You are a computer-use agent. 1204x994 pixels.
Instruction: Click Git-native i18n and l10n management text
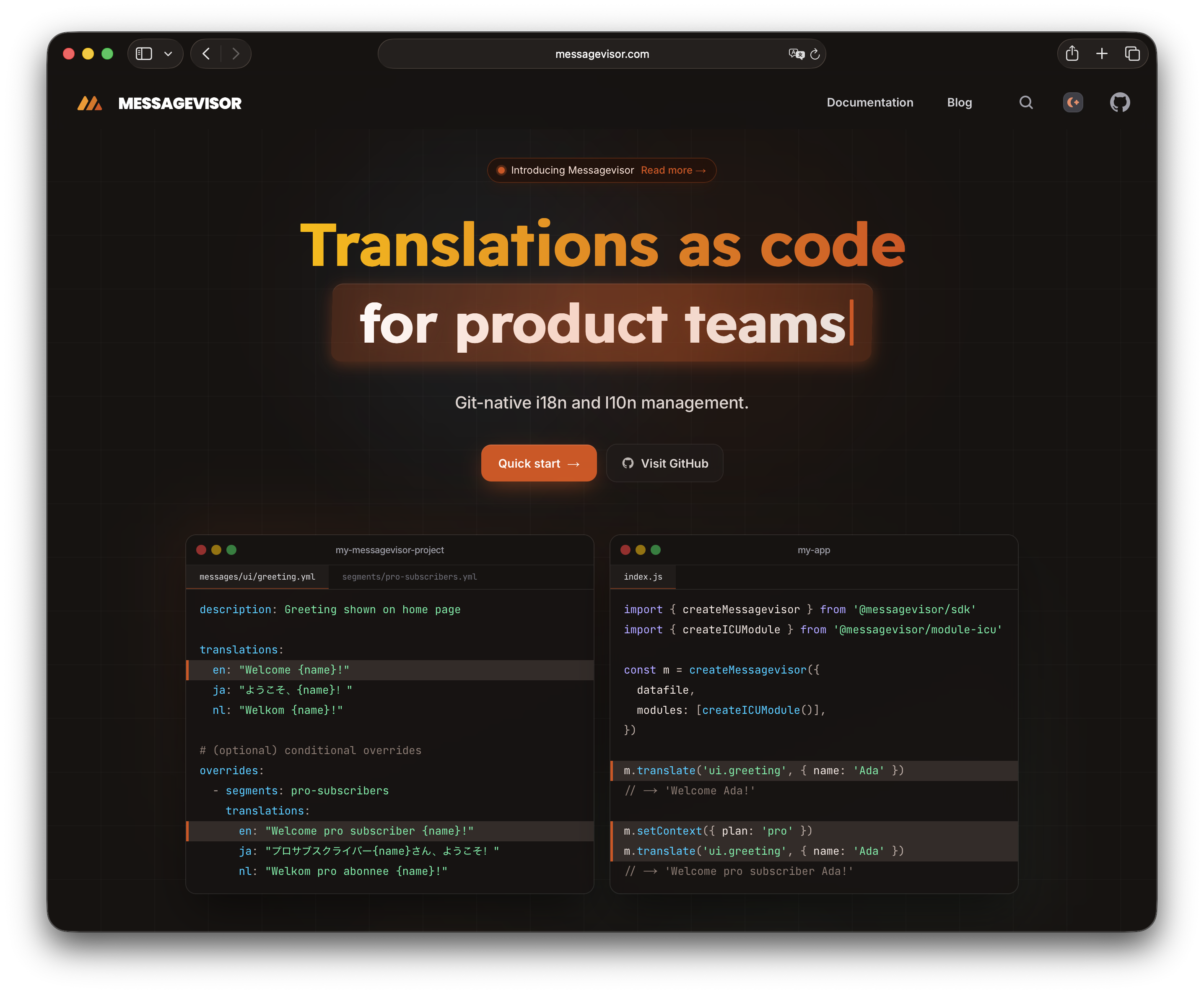pyautogui.click(x=602, y=403)
